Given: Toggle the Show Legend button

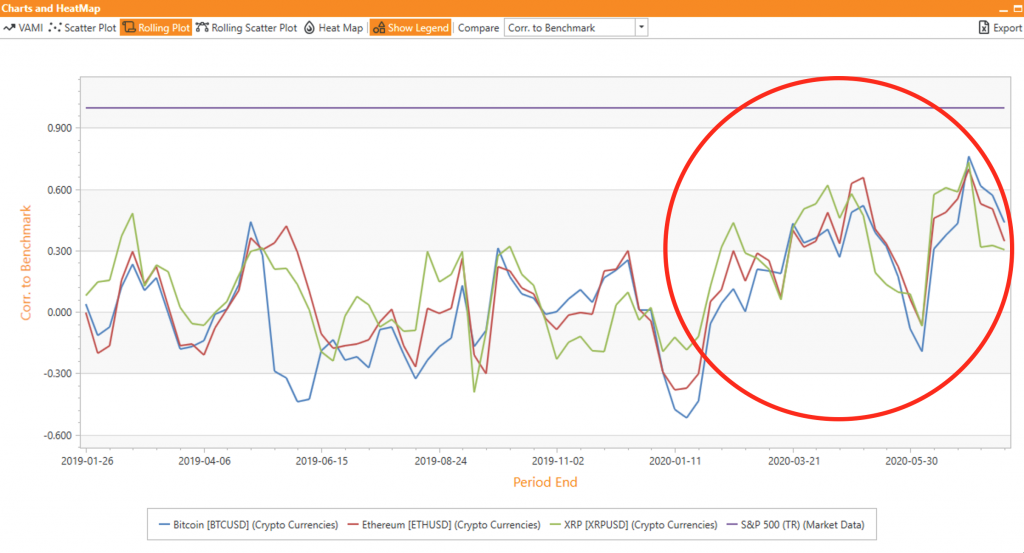Looking at the screenshot, I should (x=411, y=28).
